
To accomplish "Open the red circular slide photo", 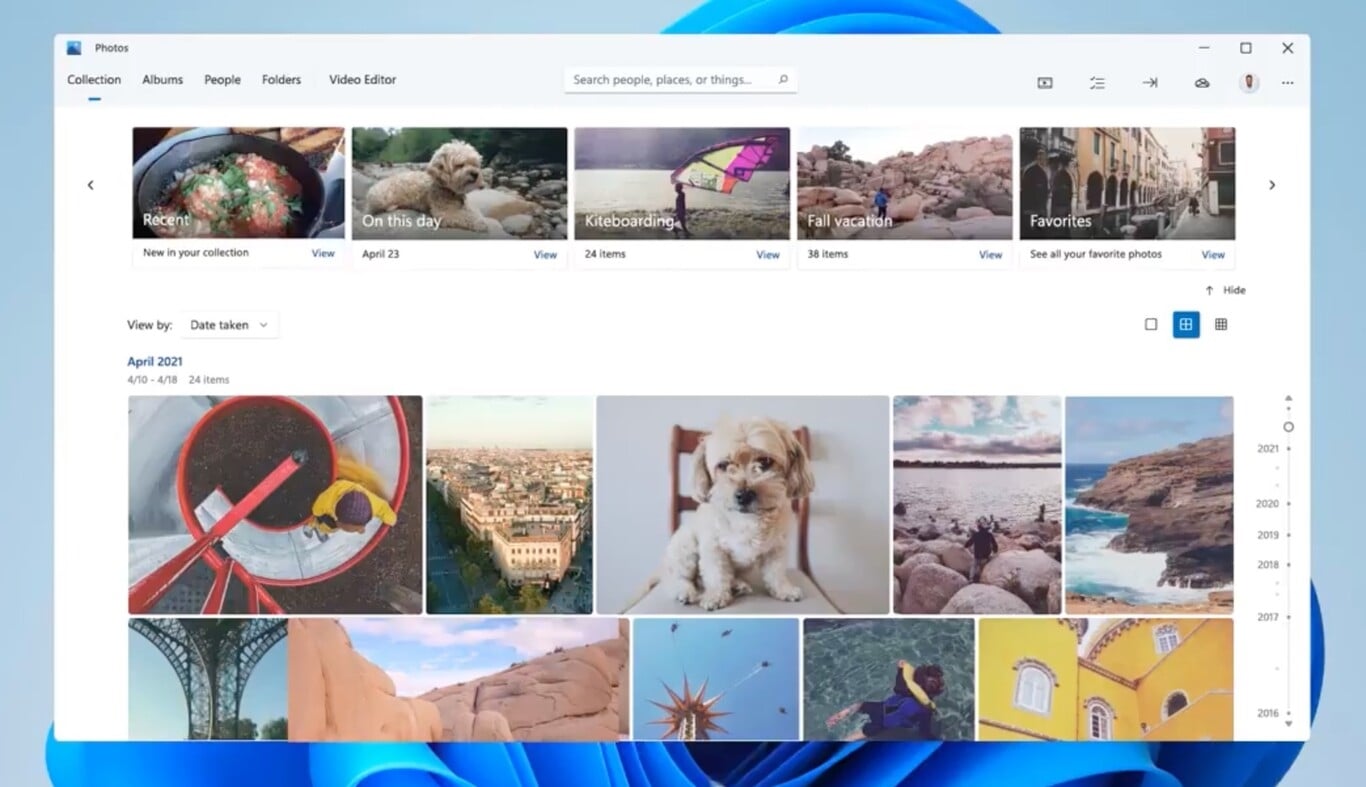I will (275, 505).
